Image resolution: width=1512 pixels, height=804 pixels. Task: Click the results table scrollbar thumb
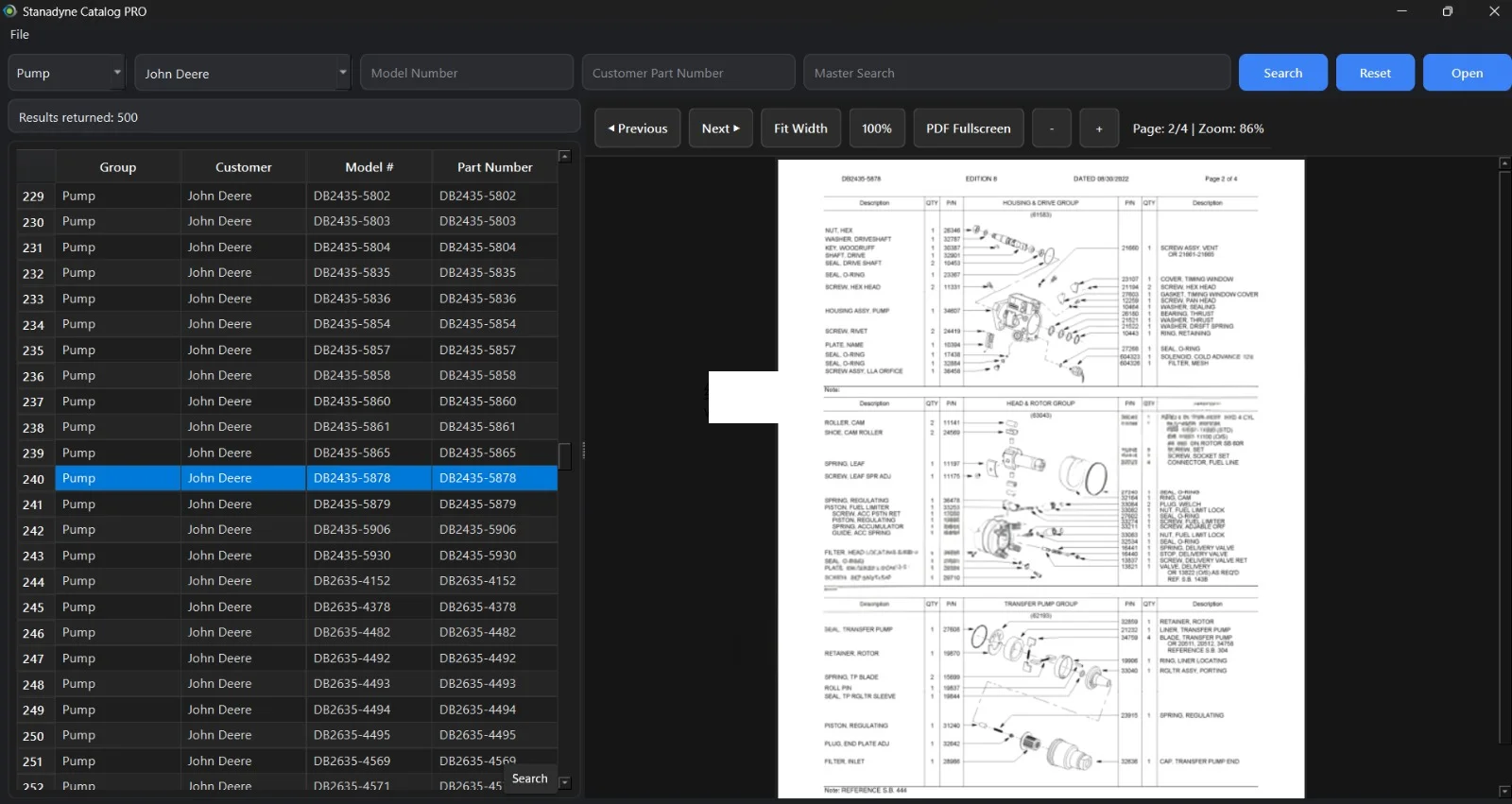[x=565, y=456]
